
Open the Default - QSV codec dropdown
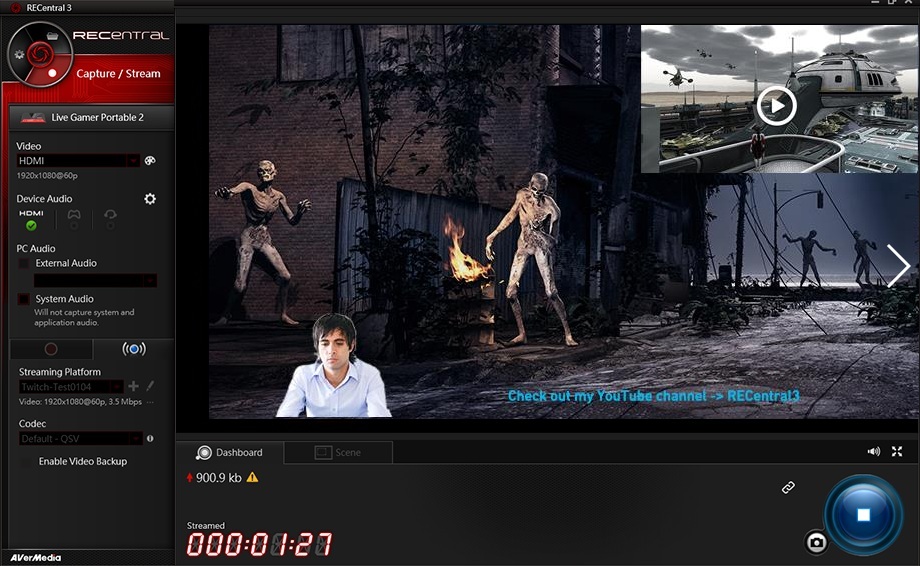80,439
